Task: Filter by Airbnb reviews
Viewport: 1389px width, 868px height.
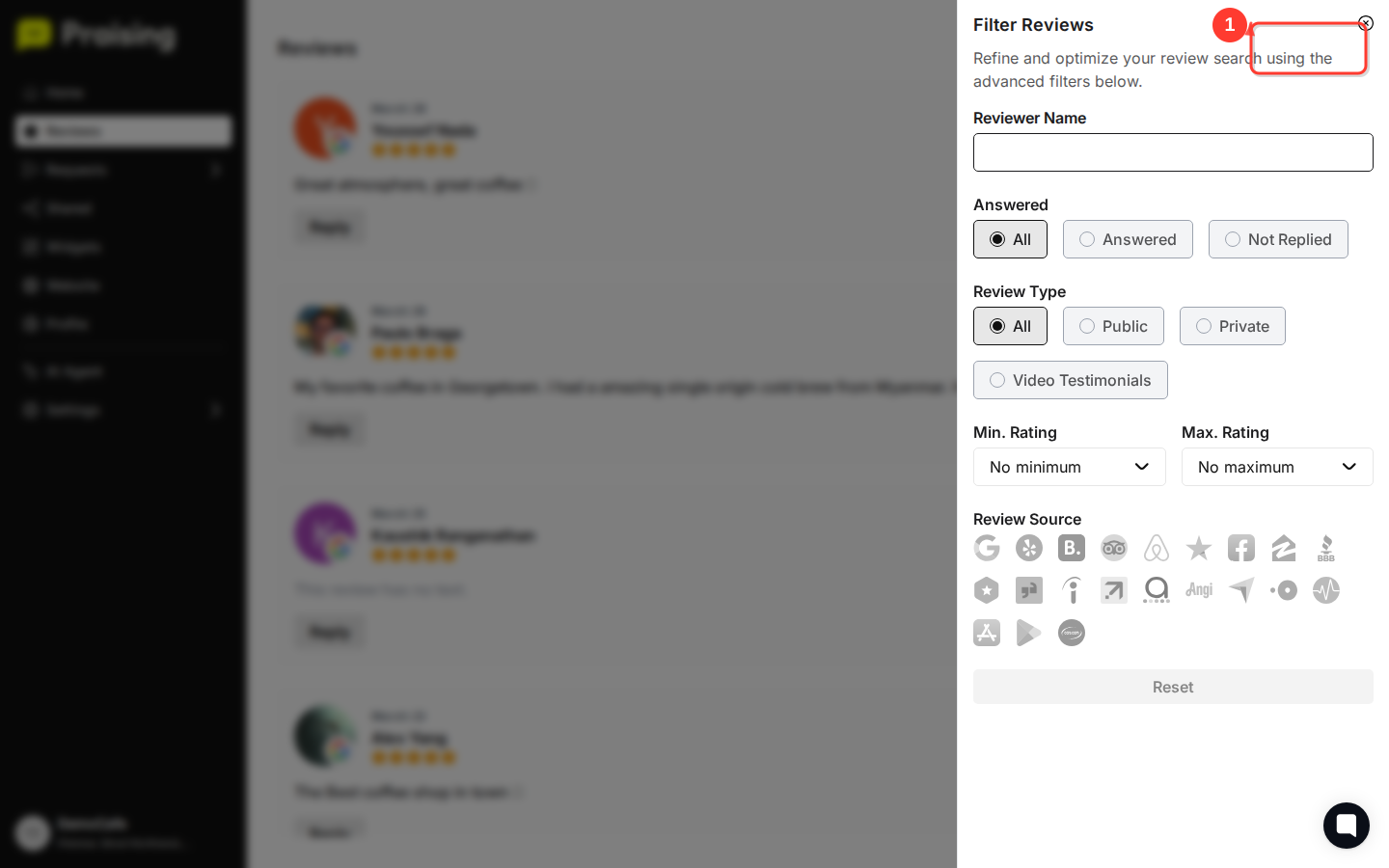Action: pos(1156,548)
